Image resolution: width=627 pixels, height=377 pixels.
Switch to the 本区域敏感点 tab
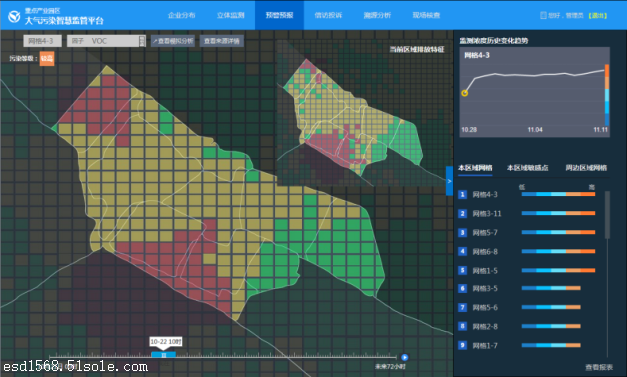point(527,168)
